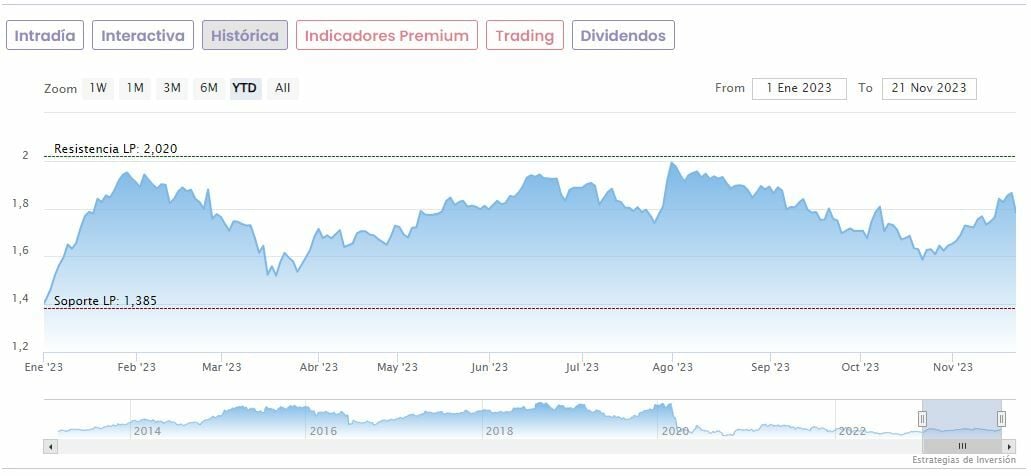Choose the YTD zoom option

(245, 88)
